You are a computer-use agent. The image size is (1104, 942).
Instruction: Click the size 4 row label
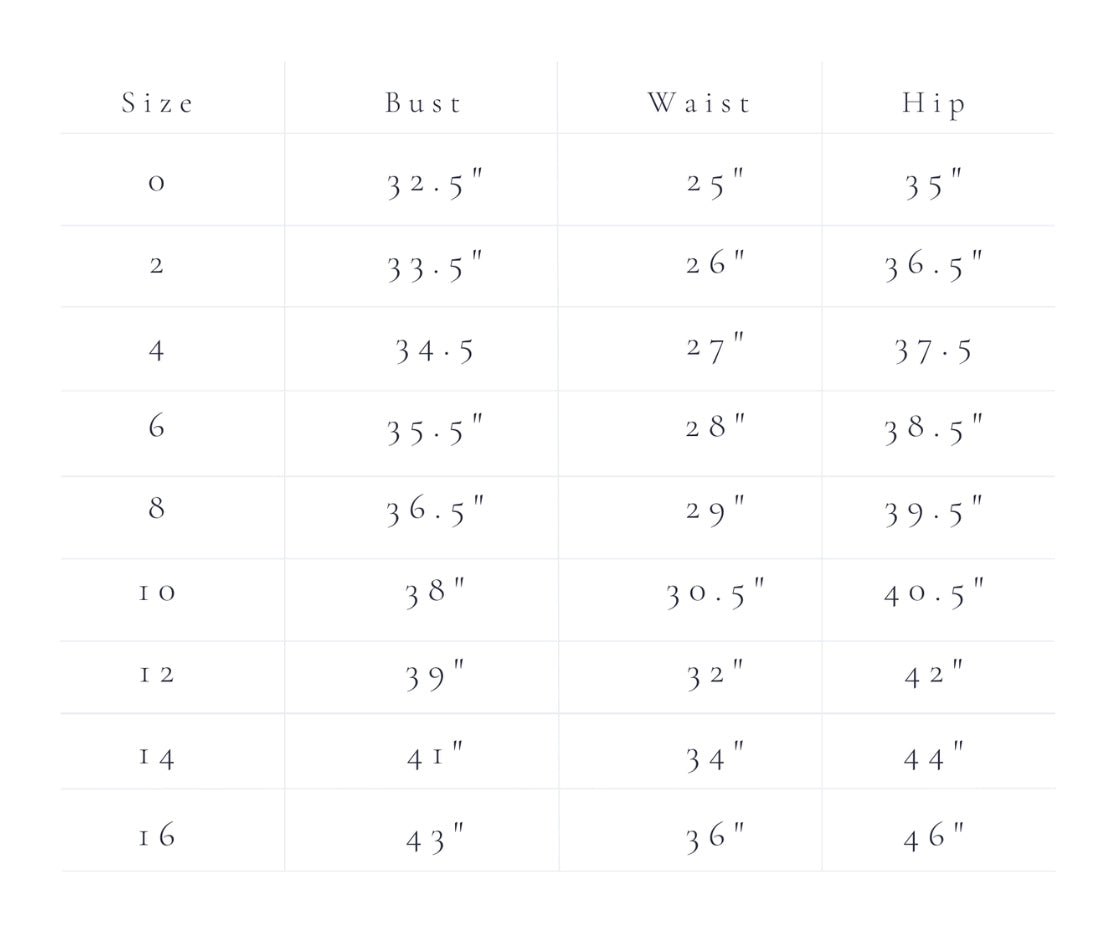156,350
